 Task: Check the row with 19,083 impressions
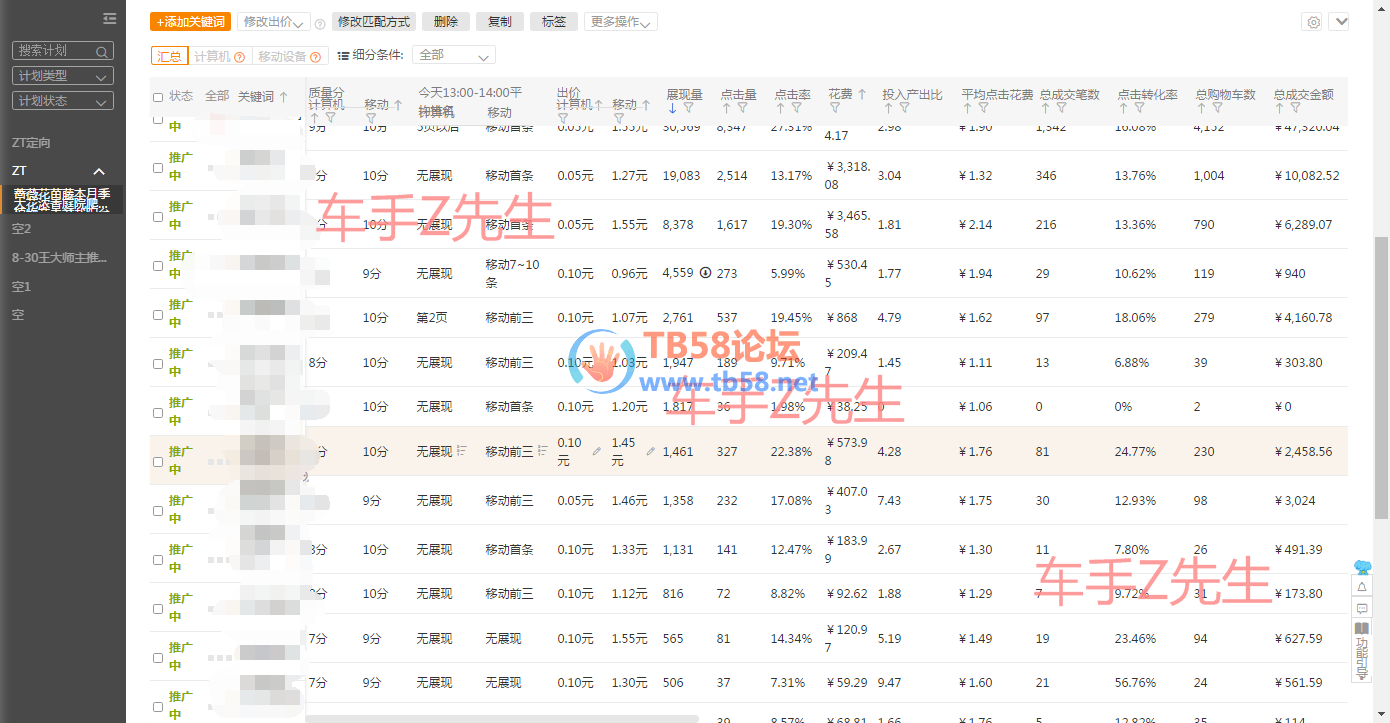[x=158, y=168]
